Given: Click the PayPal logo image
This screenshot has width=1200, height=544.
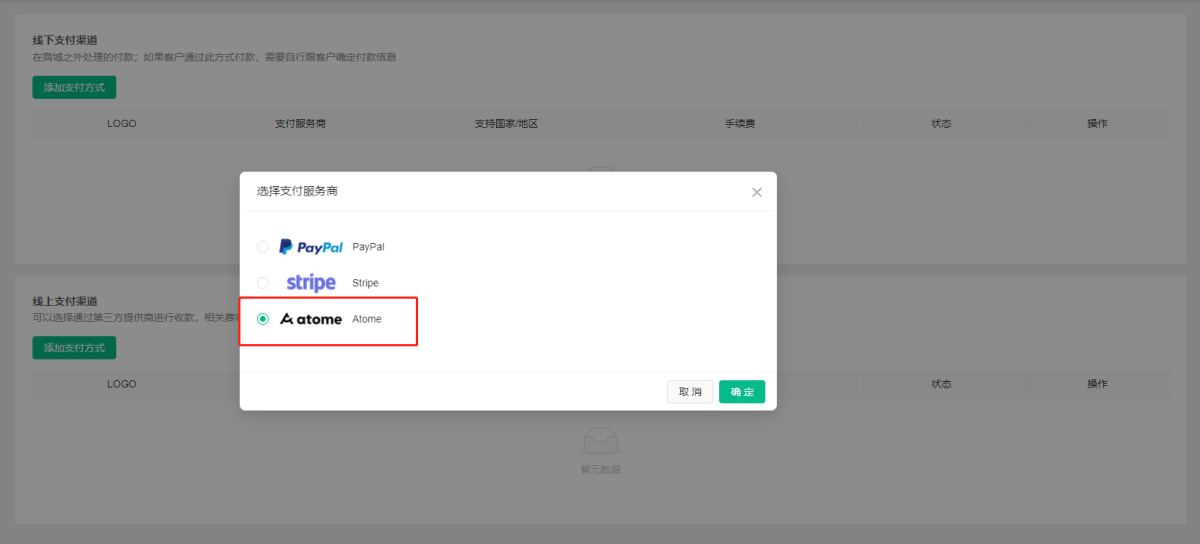Looking at the screenshot, I should (x=311, y=247).
